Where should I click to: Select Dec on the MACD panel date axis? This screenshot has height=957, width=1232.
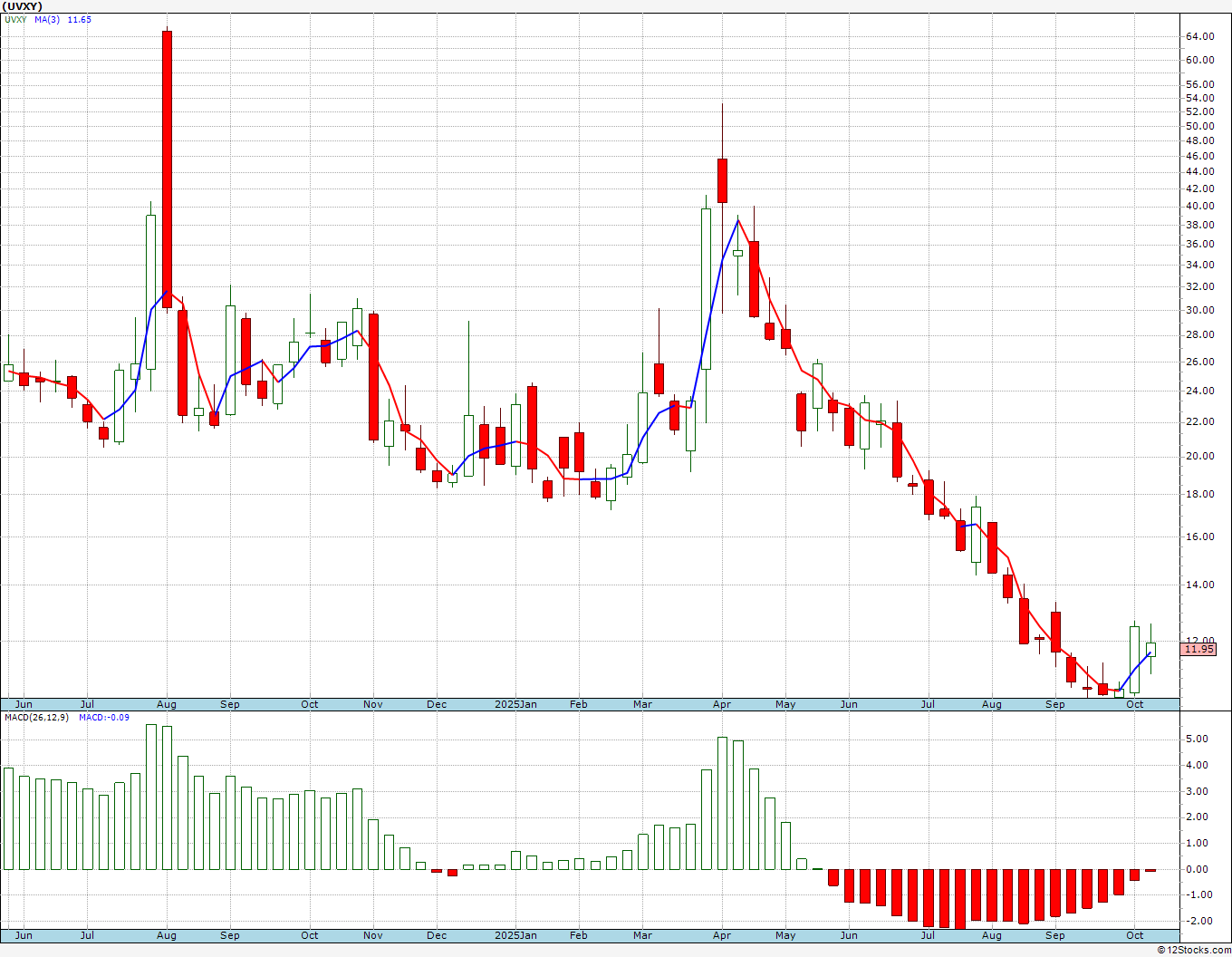coord(437,935)
